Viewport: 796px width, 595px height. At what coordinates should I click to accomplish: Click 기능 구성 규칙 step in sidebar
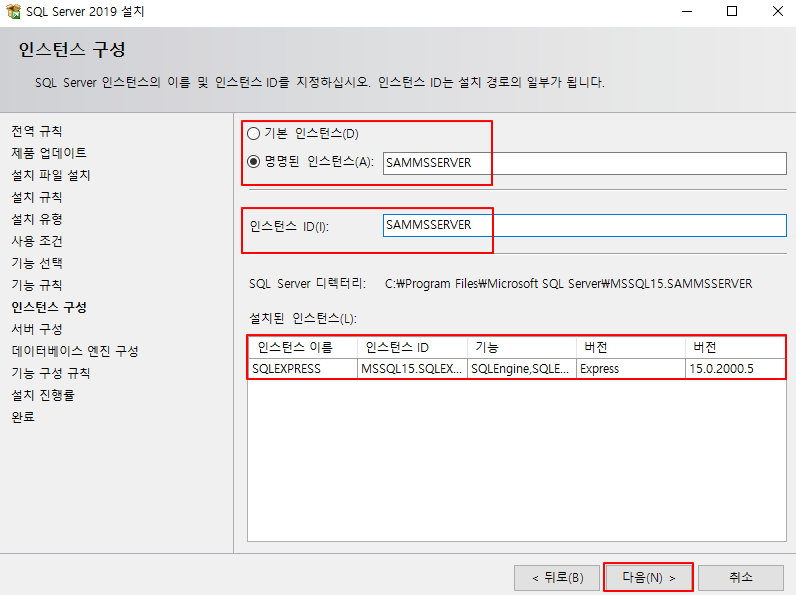(51, 373)
